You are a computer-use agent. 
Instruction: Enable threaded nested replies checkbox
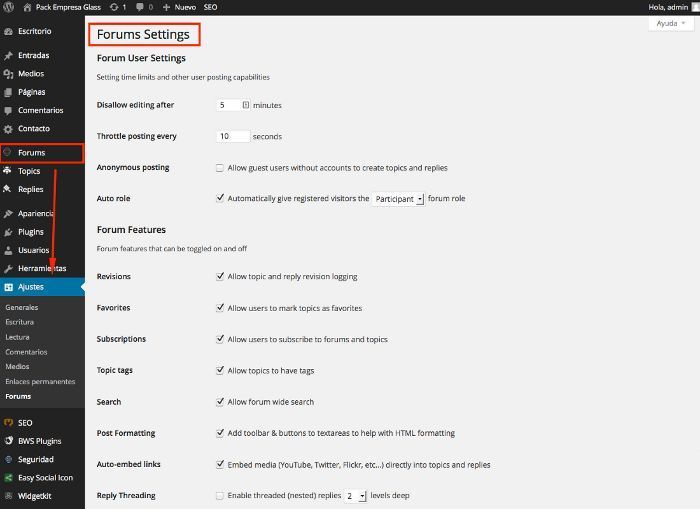tap(220, 496)
